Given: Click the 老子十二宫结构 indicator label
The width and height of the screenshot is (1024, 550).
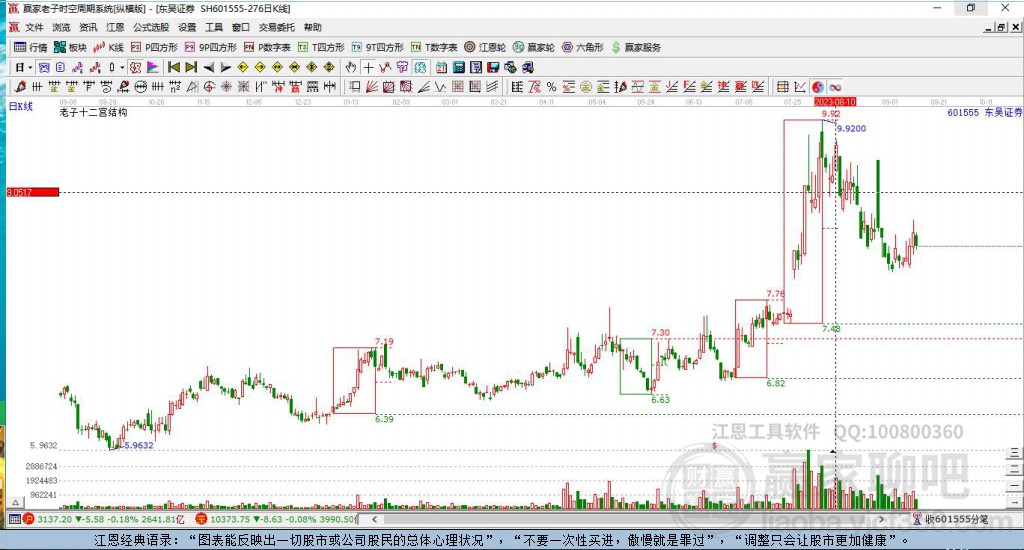Looking at the screenshot, I should click(x=93, y=112).
